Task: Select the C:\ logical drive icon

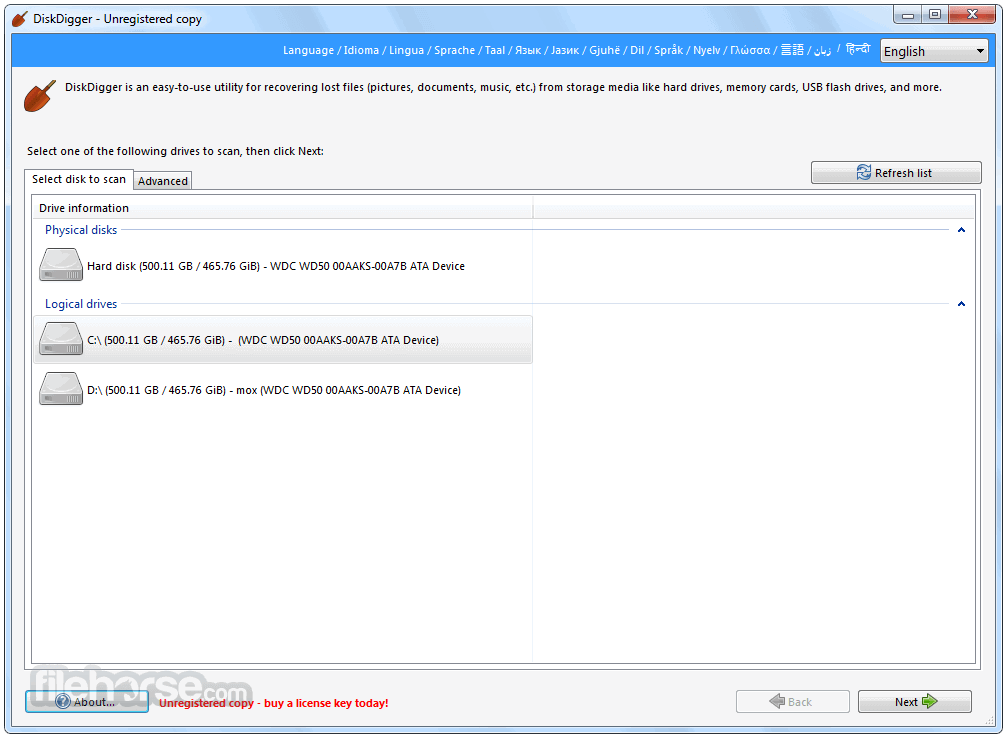Action: [x=60, y=339]
